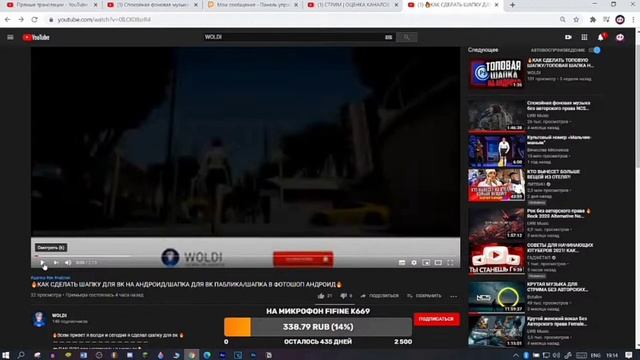Screen dimensions: 640x360
Task: Click the page vertical scrollbar
Action: (637, 188)
